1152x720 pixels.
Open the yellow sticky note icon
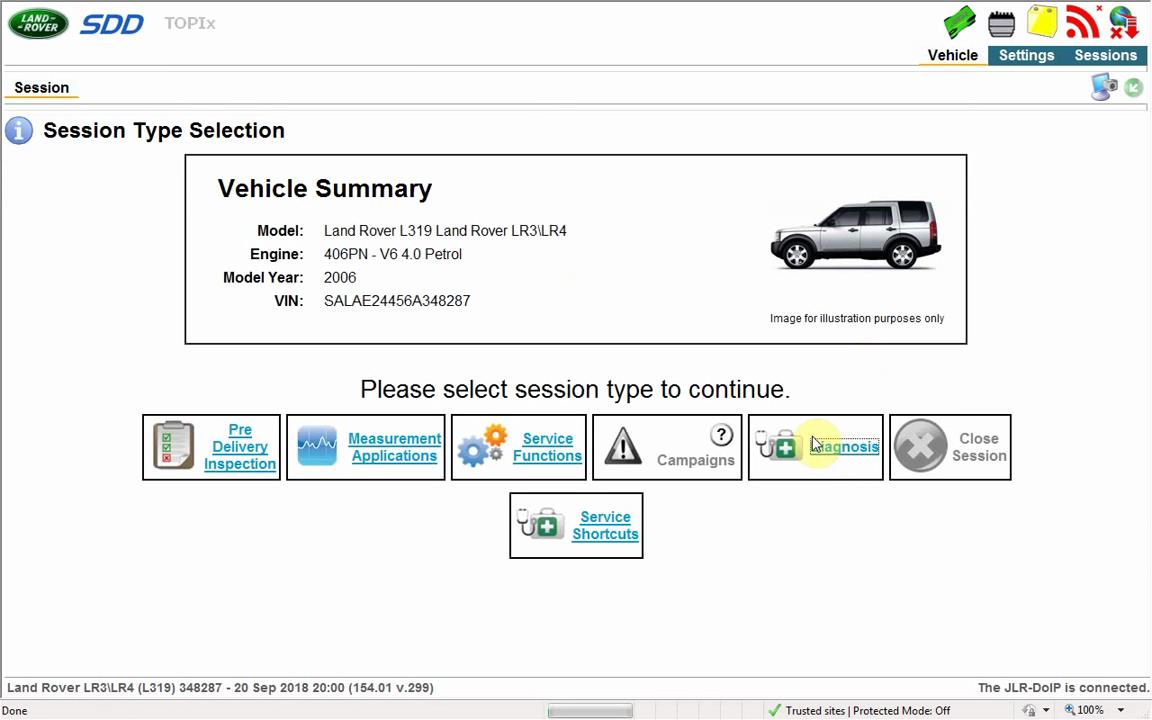(x=1042, y=21)
